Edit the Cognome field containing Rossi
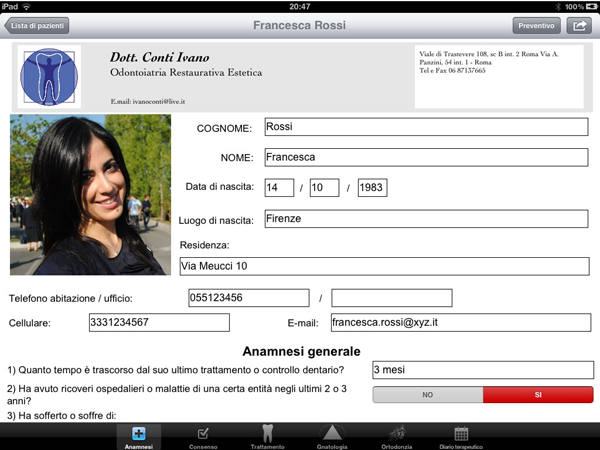The height and width of the screenshot is (450, 600). coord(425,127)
